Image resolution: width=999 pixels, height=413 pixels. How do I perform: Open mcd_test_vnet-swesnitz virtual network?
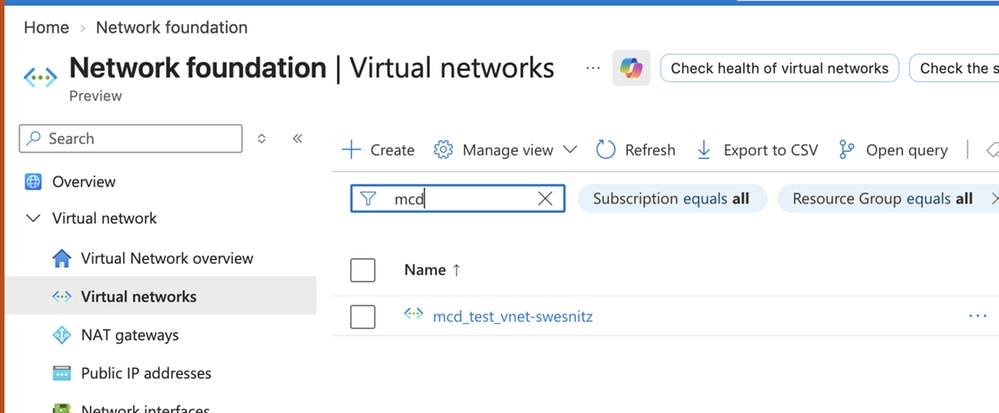(513, 316)
